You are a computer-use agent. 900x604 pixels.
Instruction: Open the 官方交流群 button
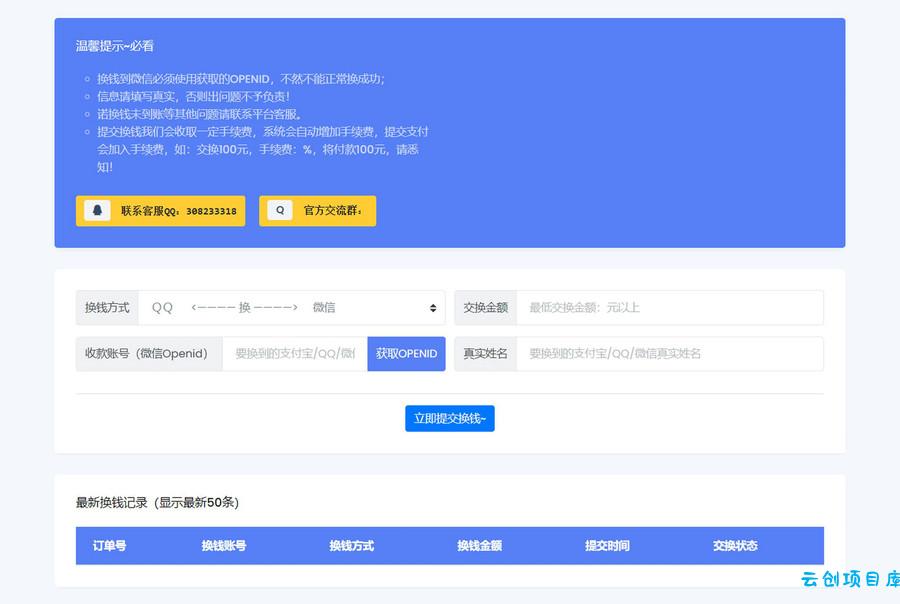pyautogui.click(x=317, y=211)
